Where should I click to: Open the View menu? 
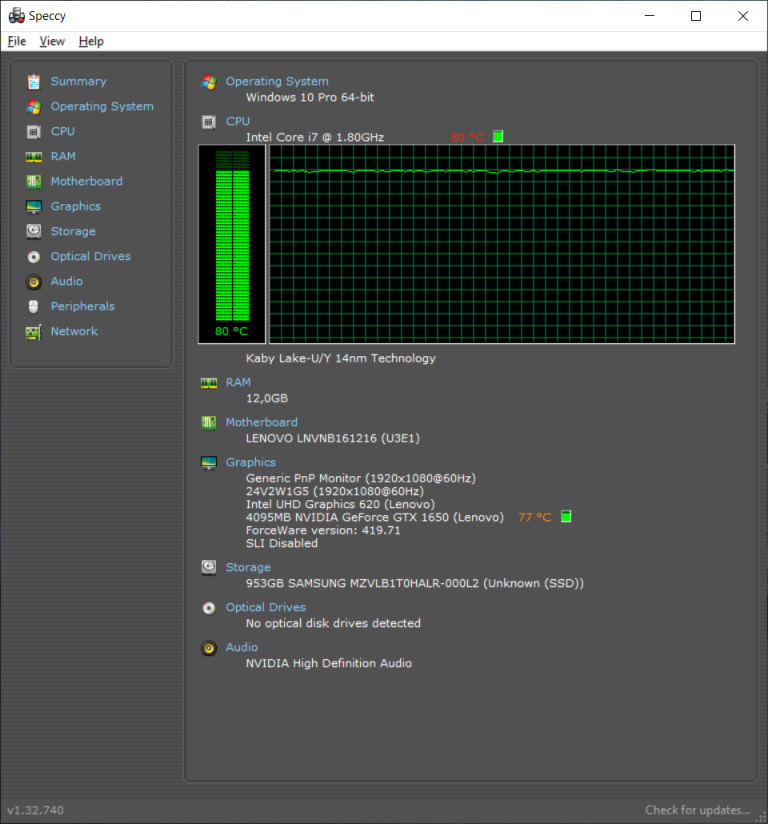(x=52, y=41)
